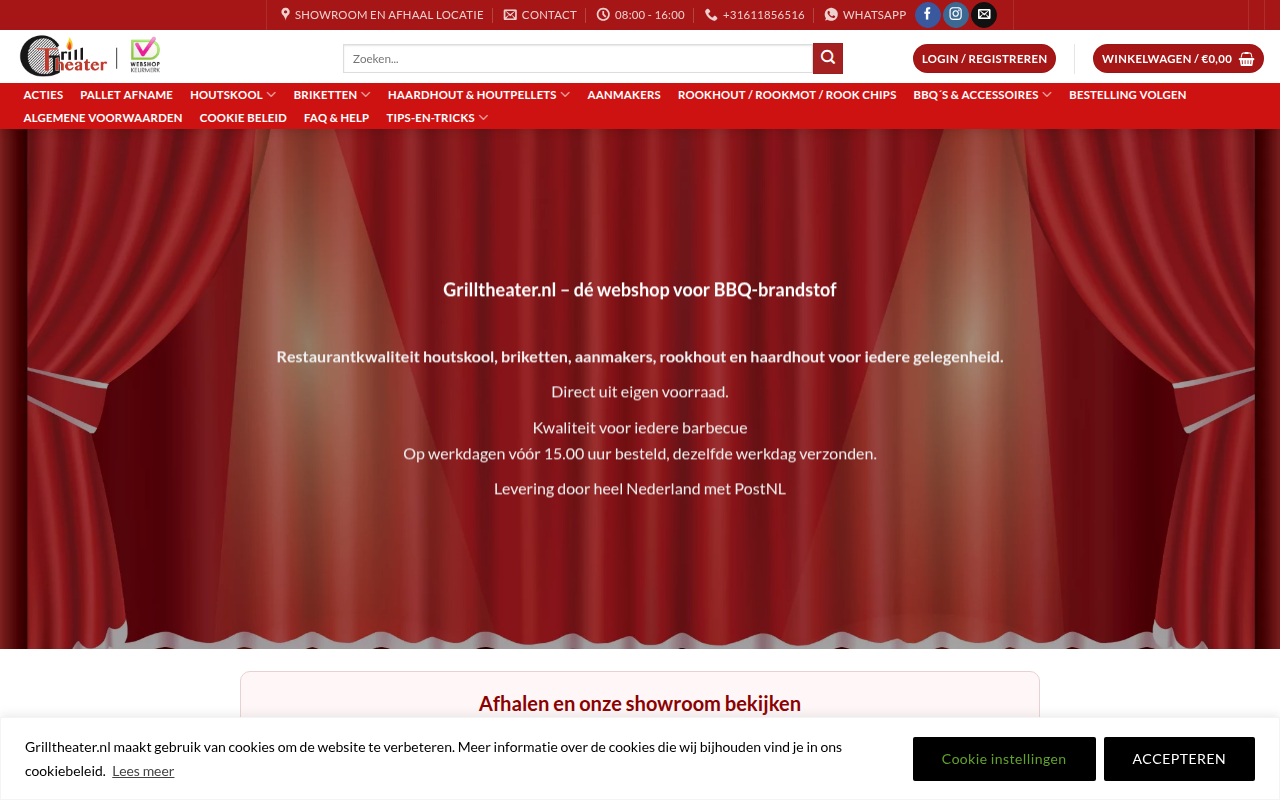The image size is (1280, 800).
Task: Open Rookhout / Rookmot / Rook Chips
Action: point(787,95)
